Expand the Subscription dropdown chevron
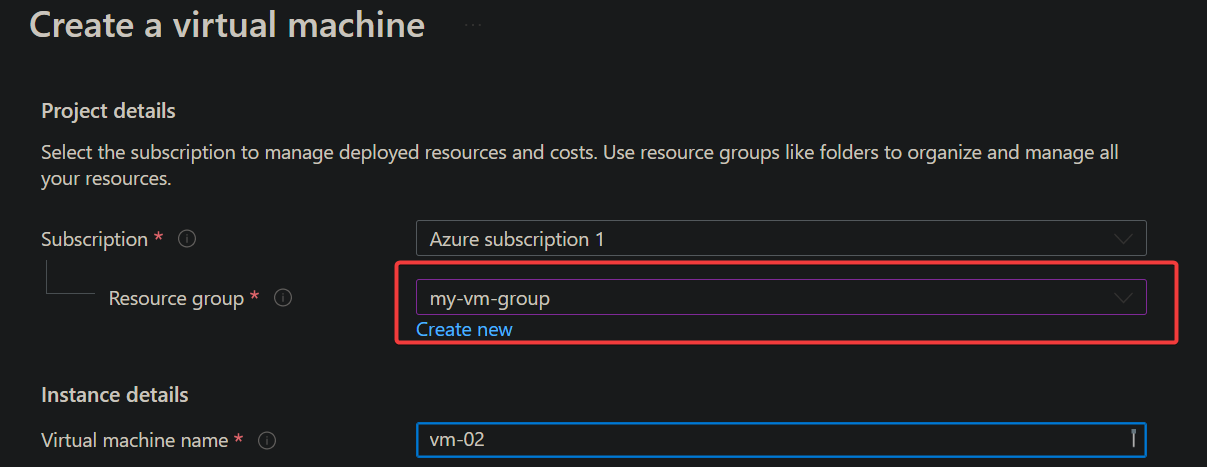1207x467 pixels. pos(1123,239)
